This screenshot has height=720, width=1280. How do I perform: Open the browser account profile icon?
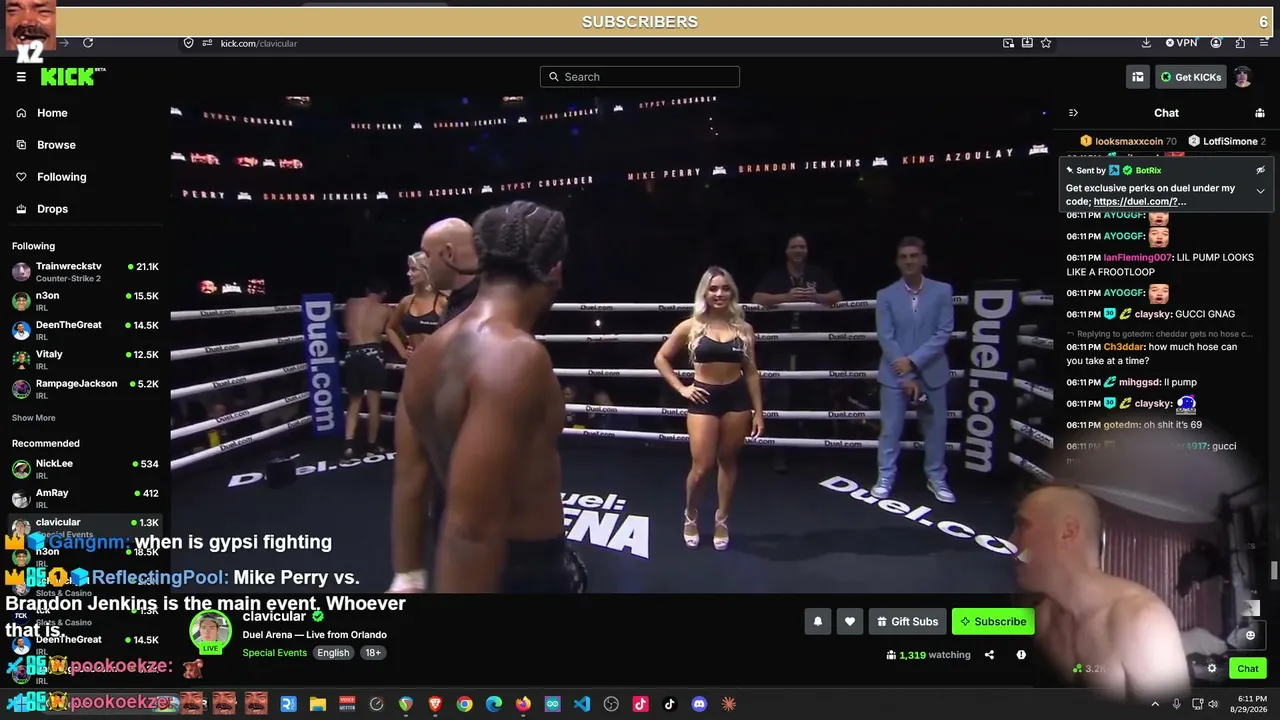pos(1216,43)
